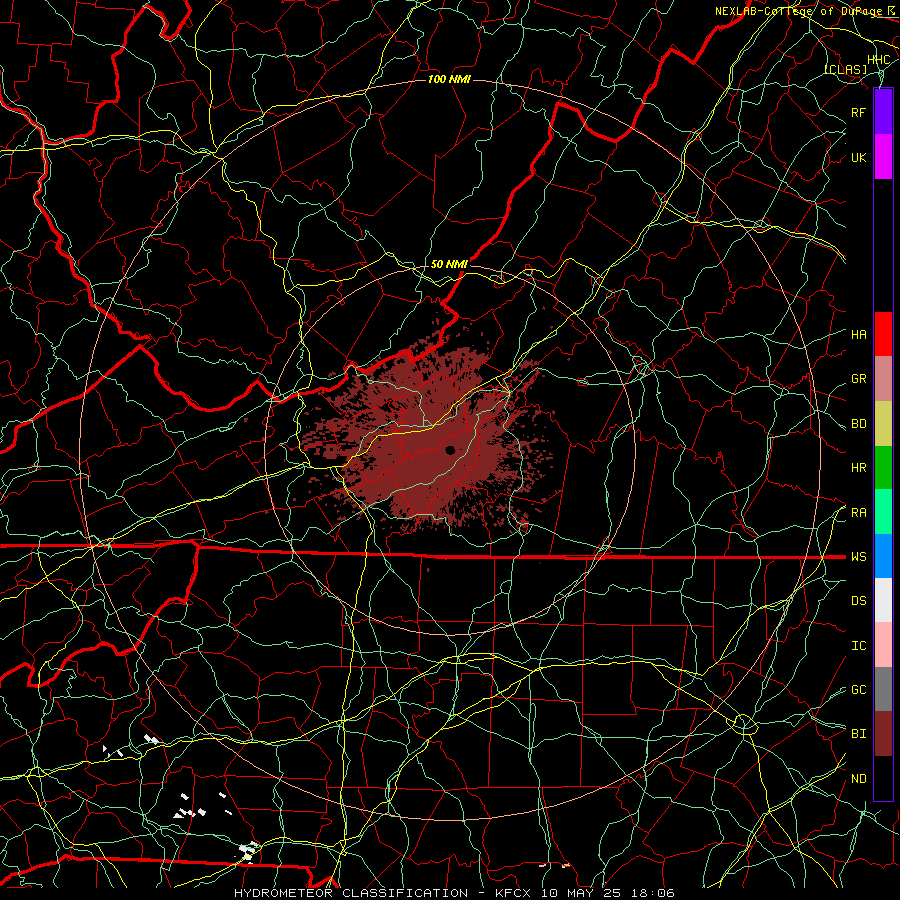The height and width of the screenshot is (900, 900).
Task: Click the RA light green legend color block
Action: (x=883, y=512)
